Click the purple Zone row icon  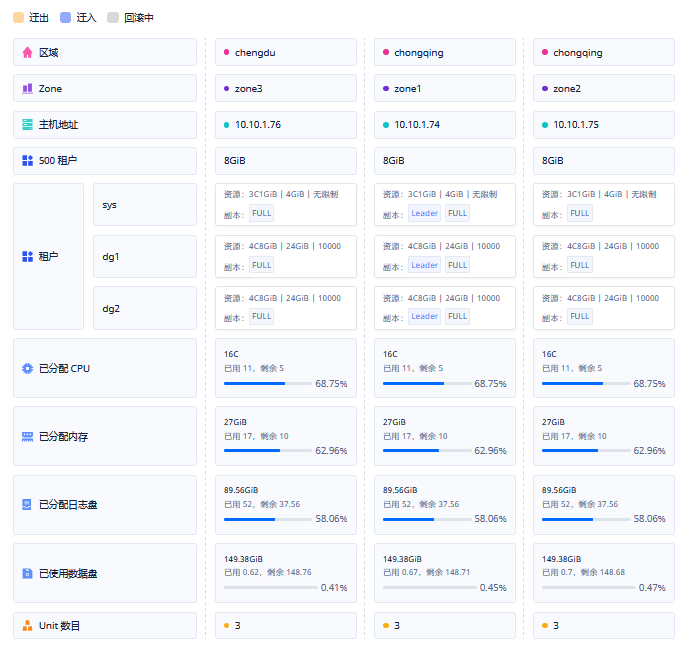coord(27,88)
